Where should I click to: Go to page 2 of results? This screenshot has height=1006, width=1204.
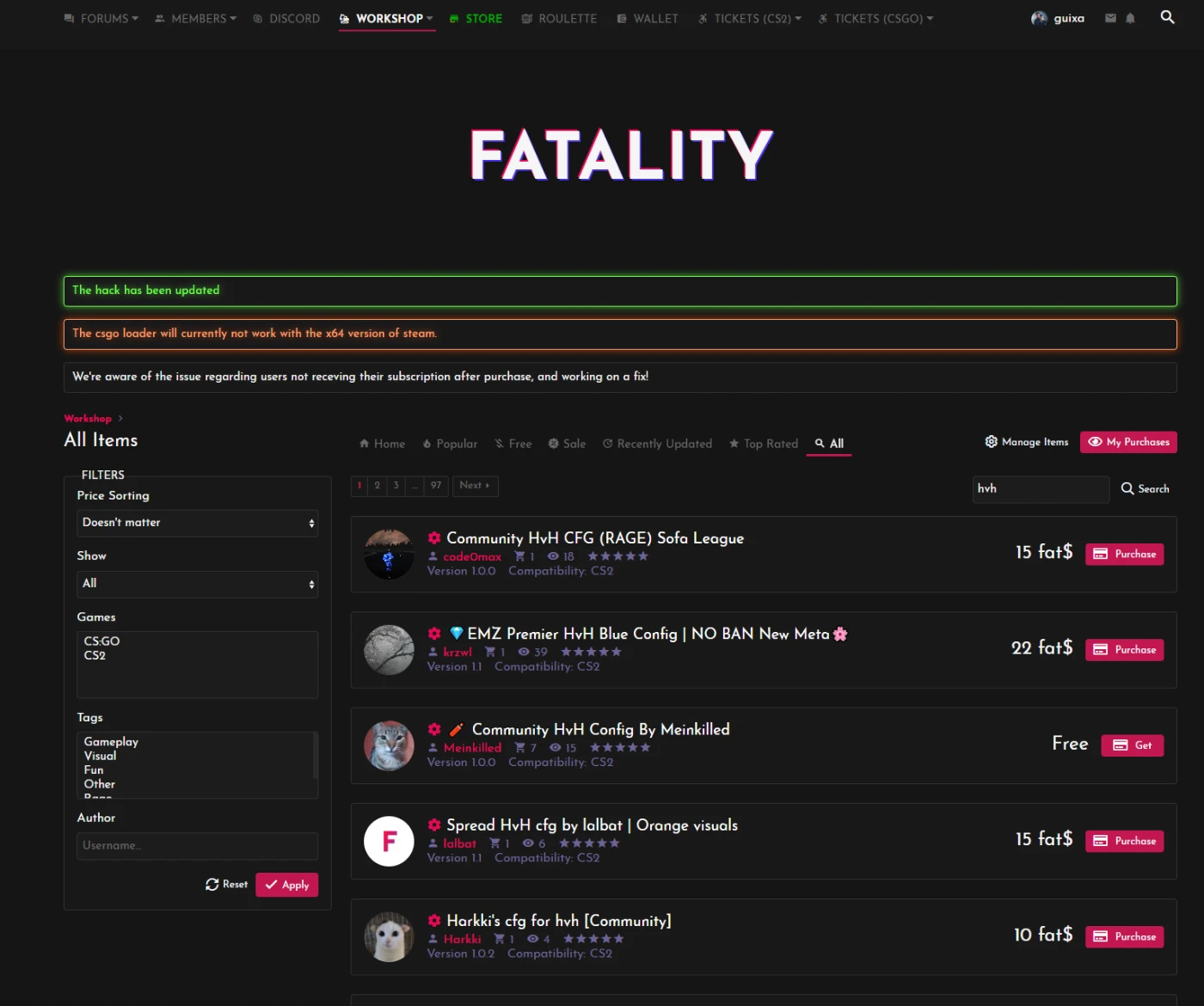[377, 486]
